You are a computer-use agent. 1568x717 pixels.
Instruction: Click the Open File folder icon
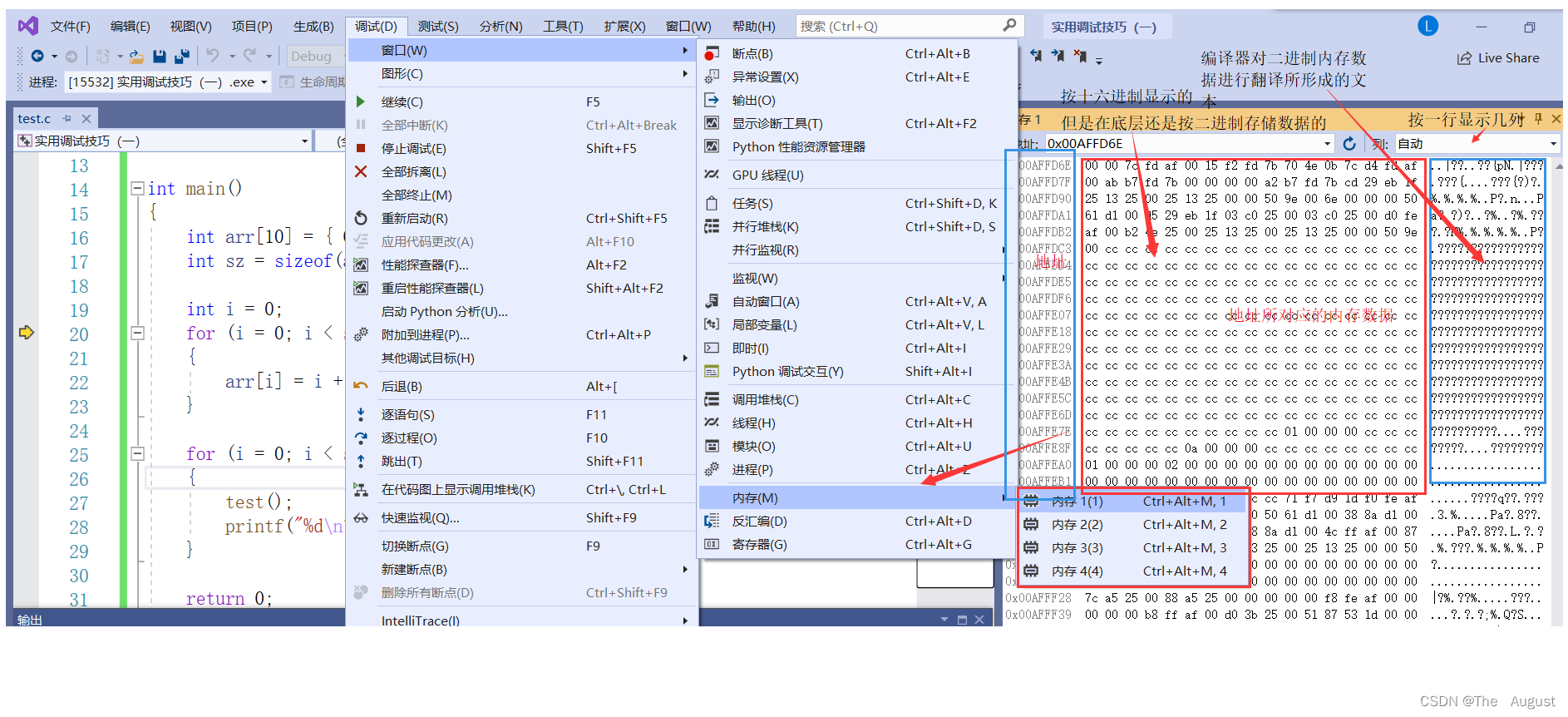pos(136,57)
